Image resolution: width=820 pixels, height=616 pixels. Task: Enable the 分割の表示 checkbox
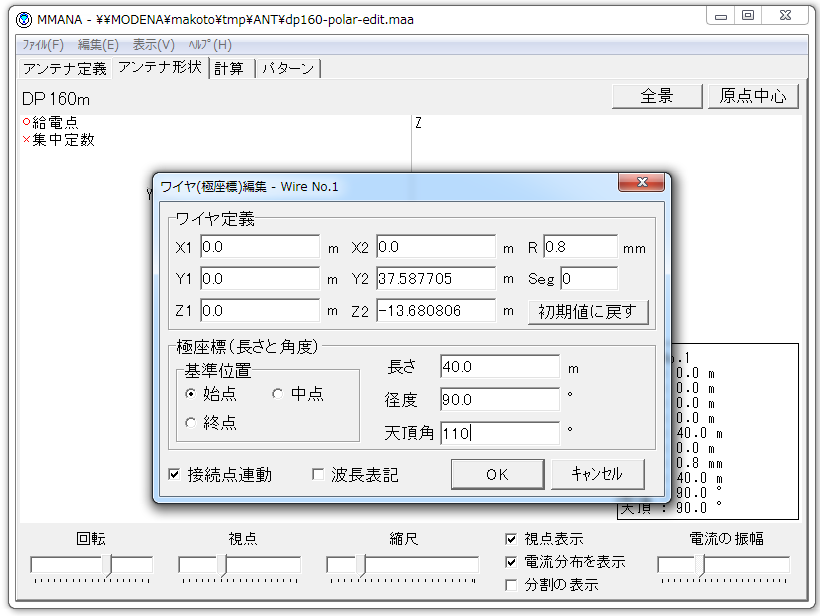(x=512, y=585)
